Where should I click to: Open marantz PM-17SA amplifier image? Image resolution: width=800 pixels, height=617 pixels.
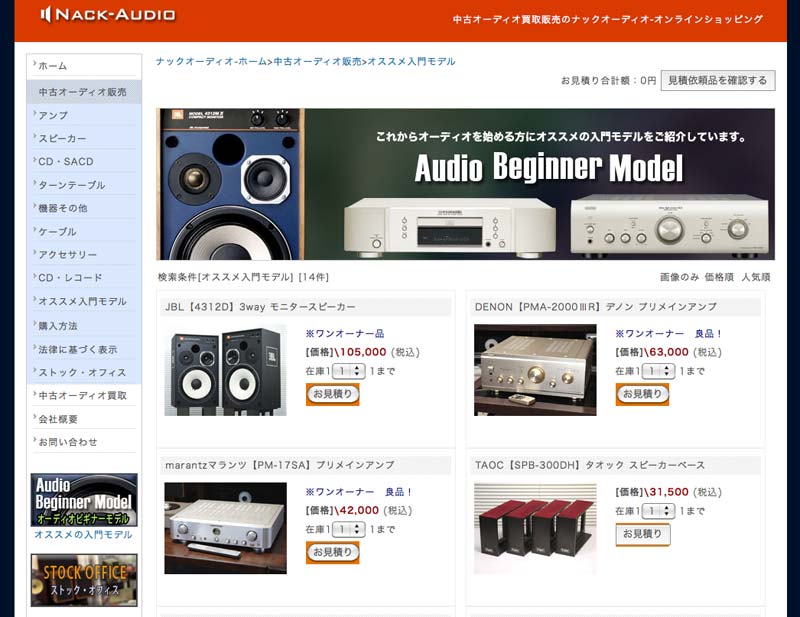pyautogui.click(x=226, y=528)
